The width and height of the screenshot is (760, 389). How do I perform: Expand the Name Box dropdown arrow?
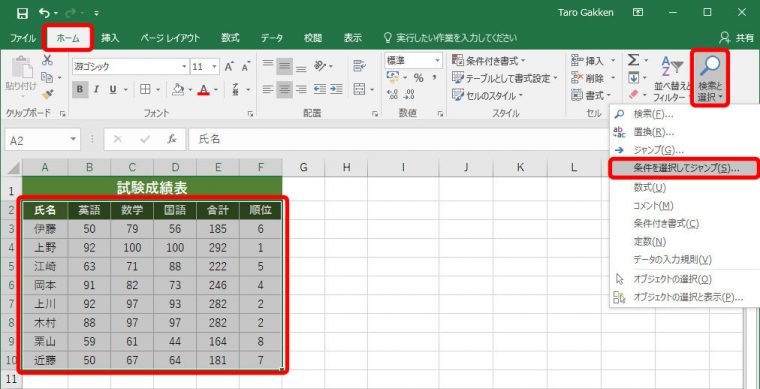click(73, 140)
